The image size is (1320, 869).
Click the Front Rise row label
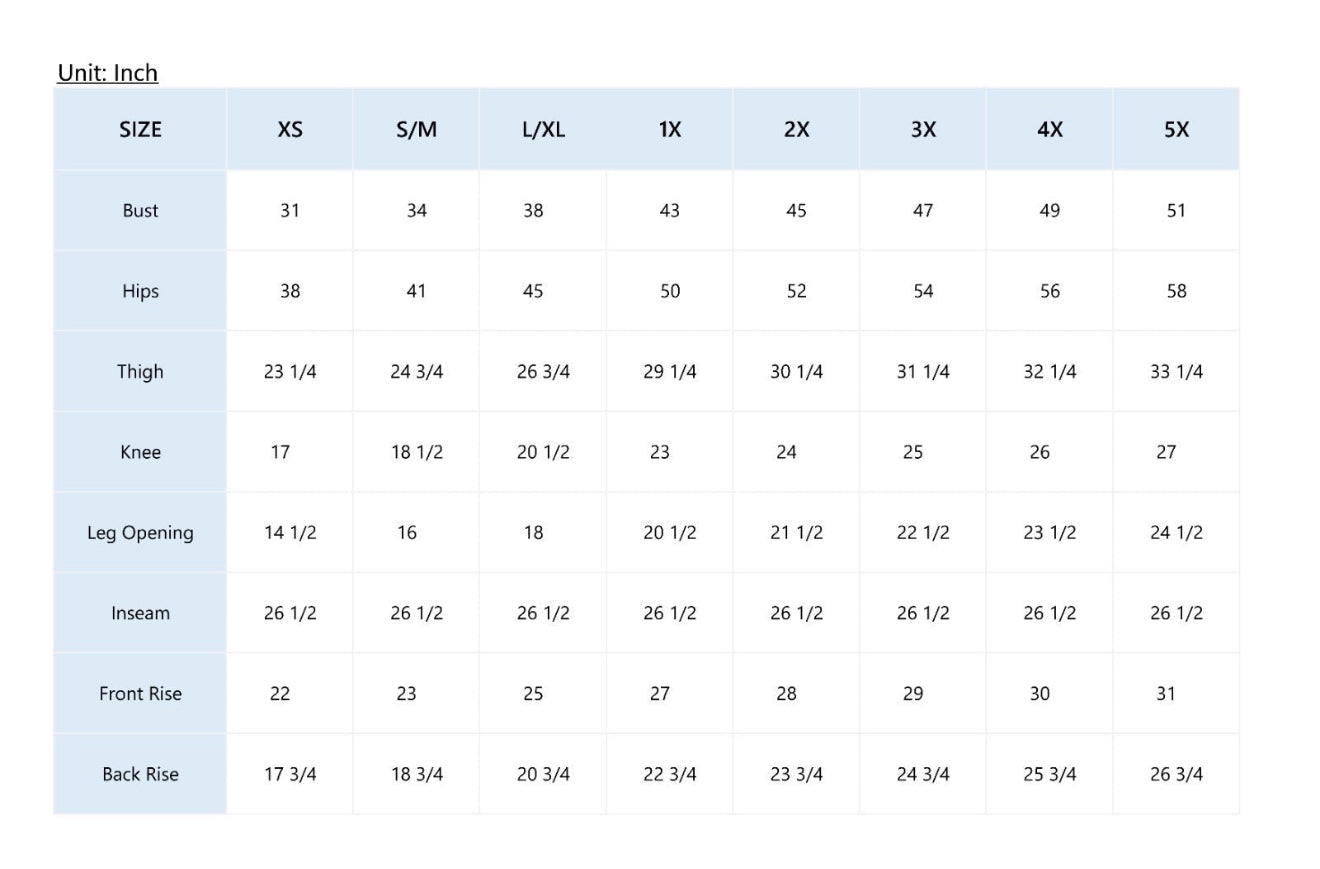140,693
